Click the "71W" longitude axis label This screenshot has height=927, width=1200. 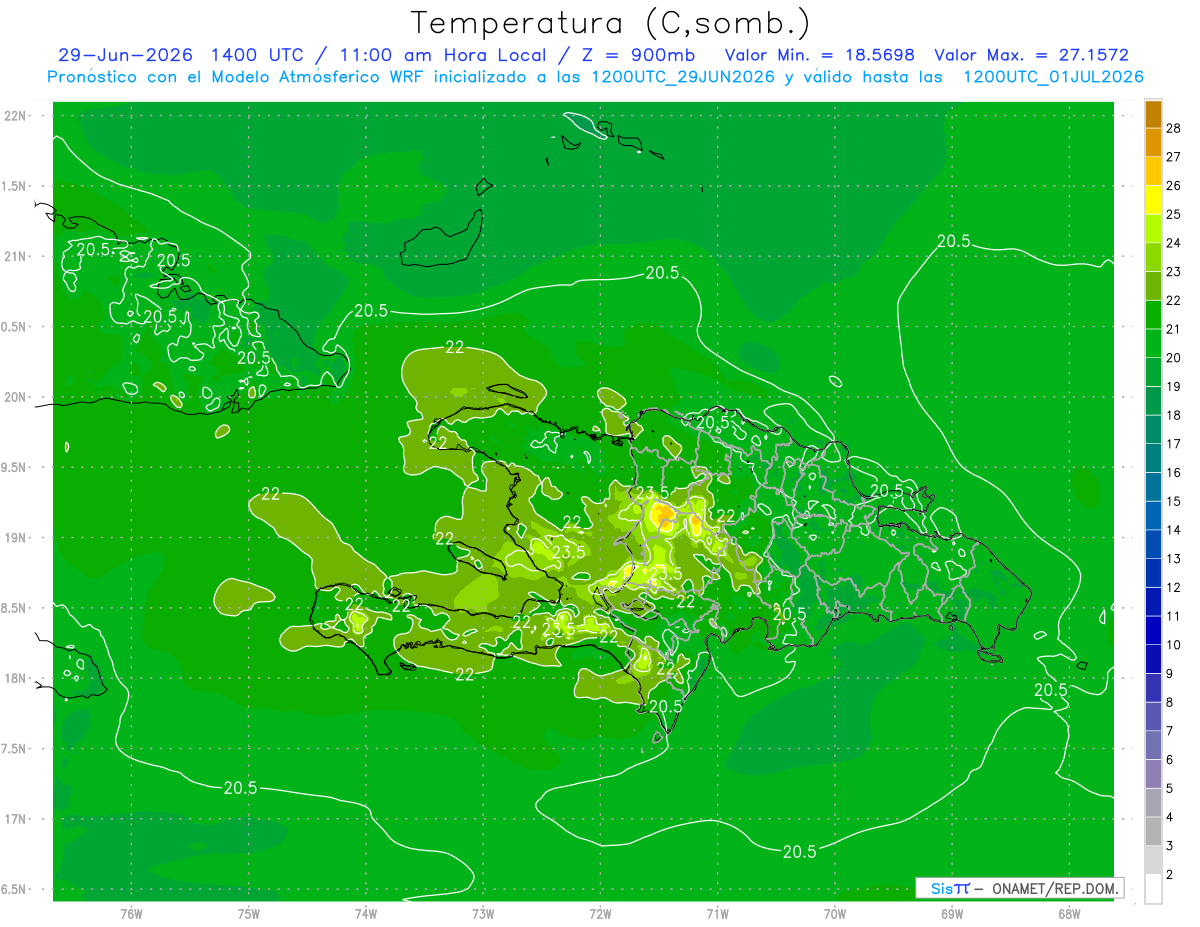click(717, 913)
